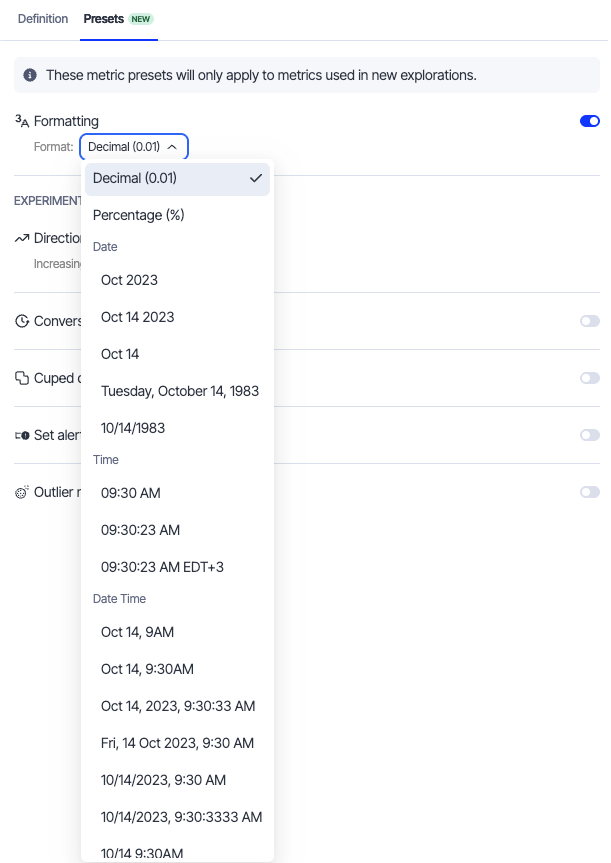This screenshot has width=611, height=863.
Task: Click the Conversion clock icon
Action: pos(22,322)
